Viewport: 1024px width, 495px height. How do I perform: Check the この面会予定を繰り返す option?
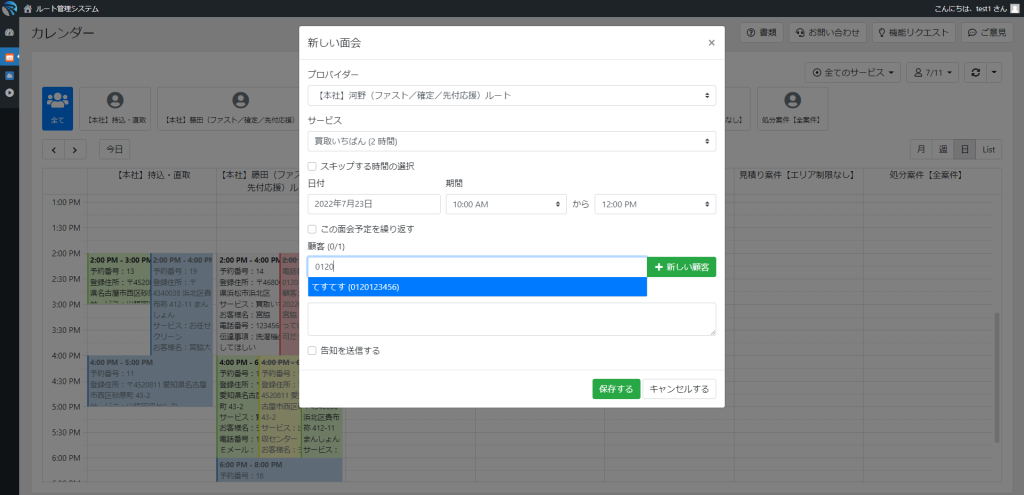[313, 229]
